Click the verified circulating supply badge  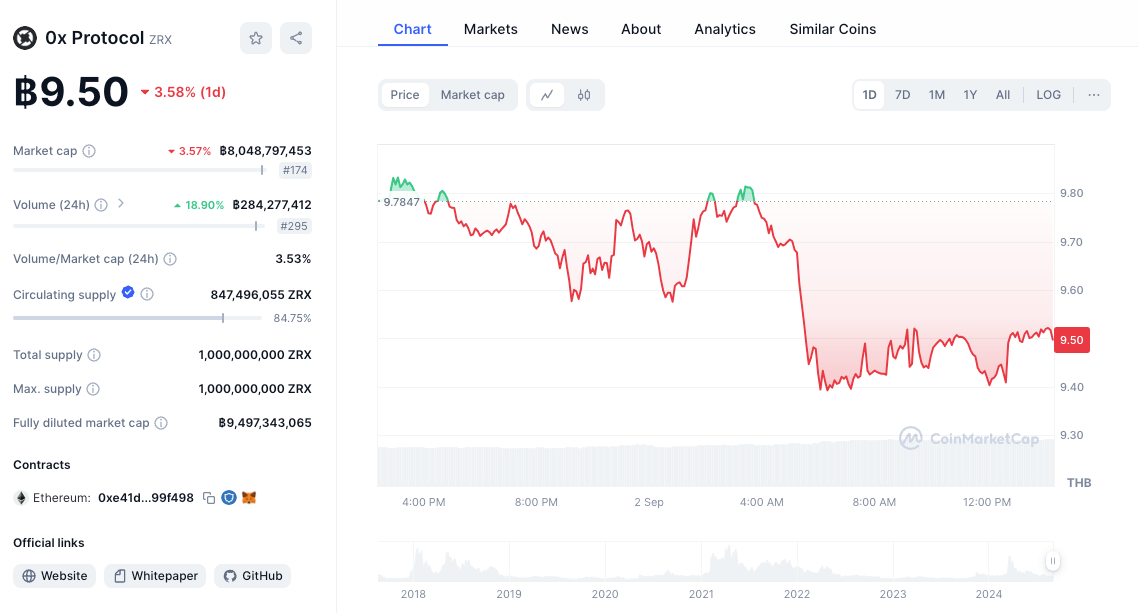click(128, 292)
